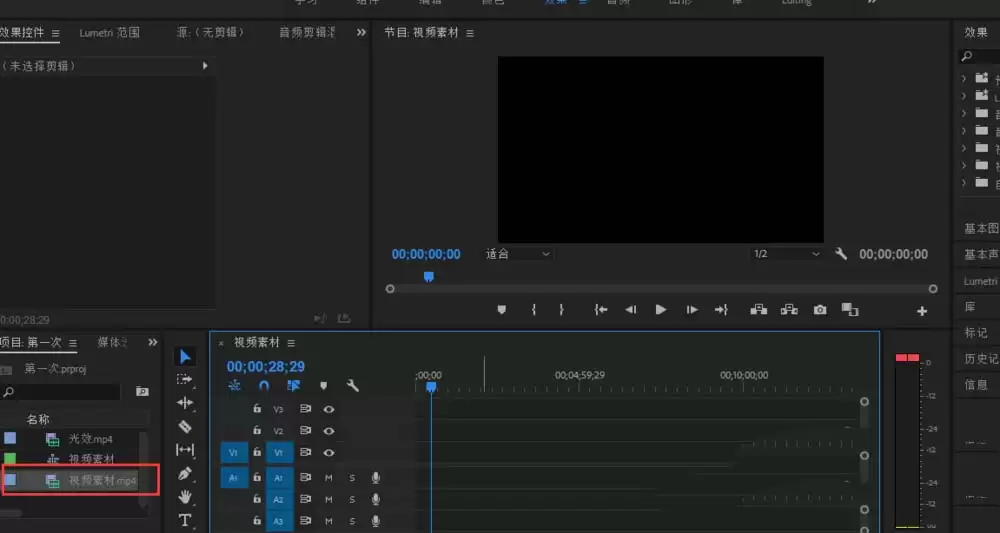1000x533 pixels.
Task: Open the 效果控件 tab
Action: tap(23, 33)
